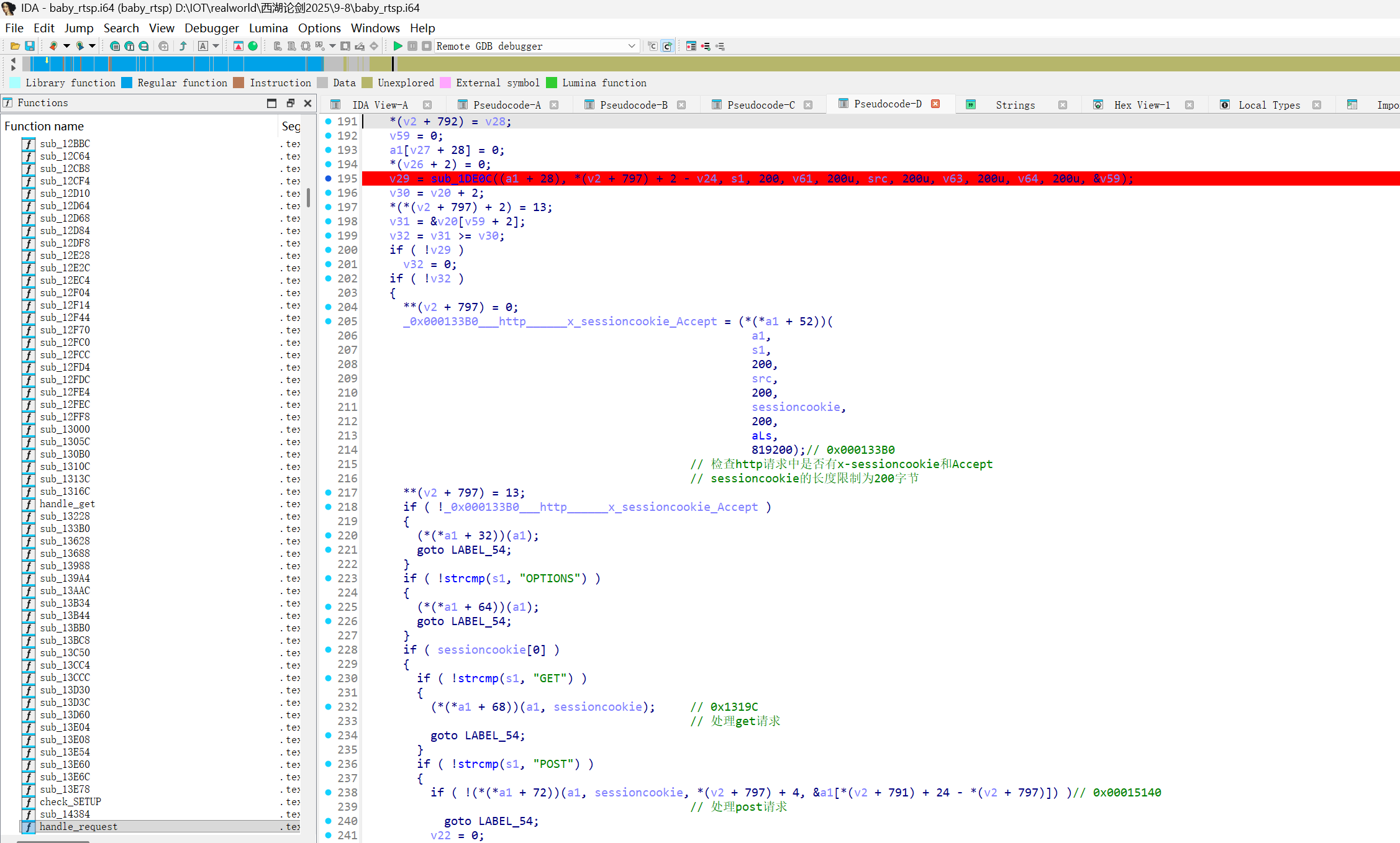Click the green circle toolbar icon
This screenshot has width=1400, height=843.
click(253, 46)
